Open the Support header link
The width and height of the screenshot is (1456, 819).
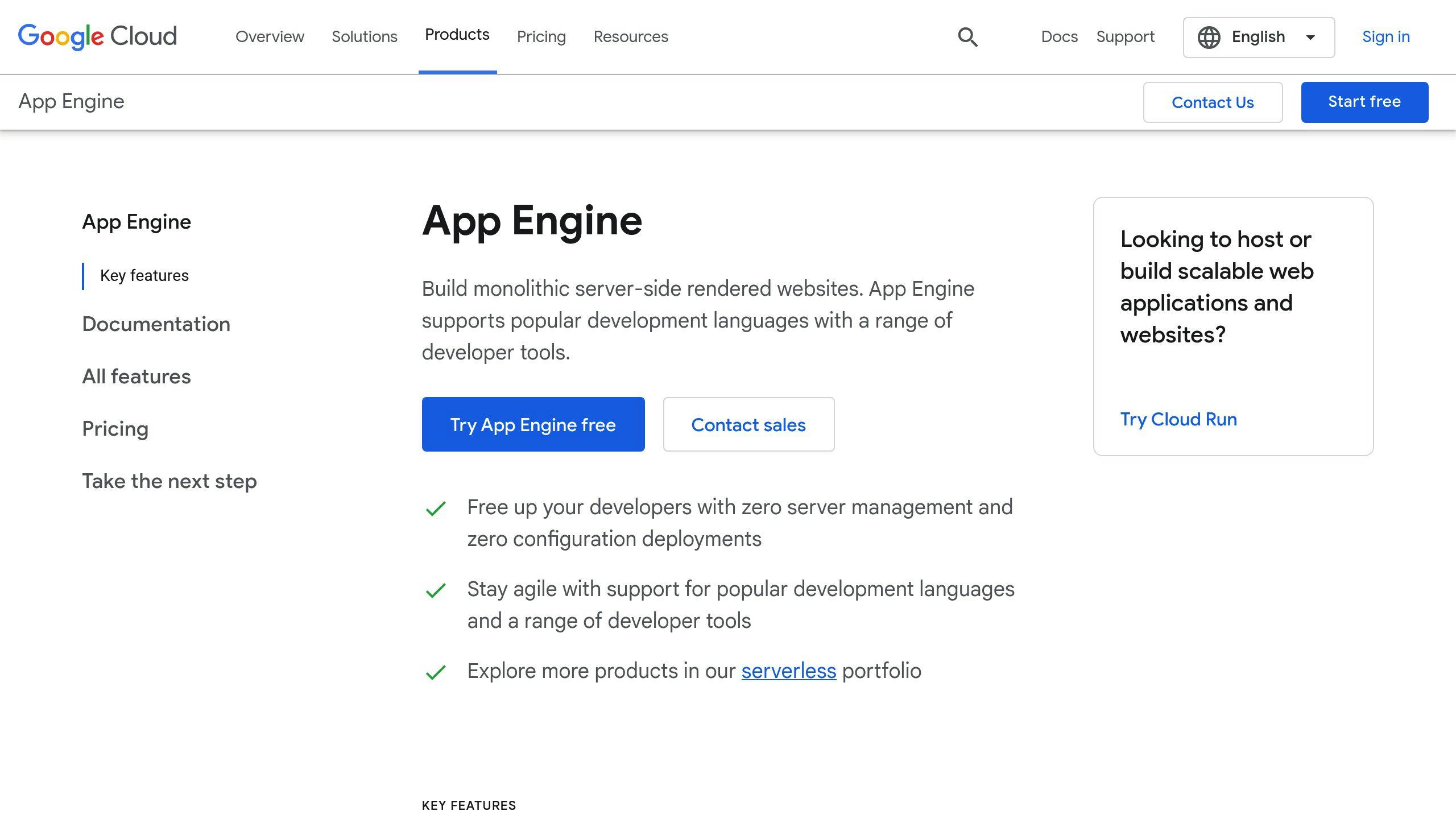coord(1125,37)
